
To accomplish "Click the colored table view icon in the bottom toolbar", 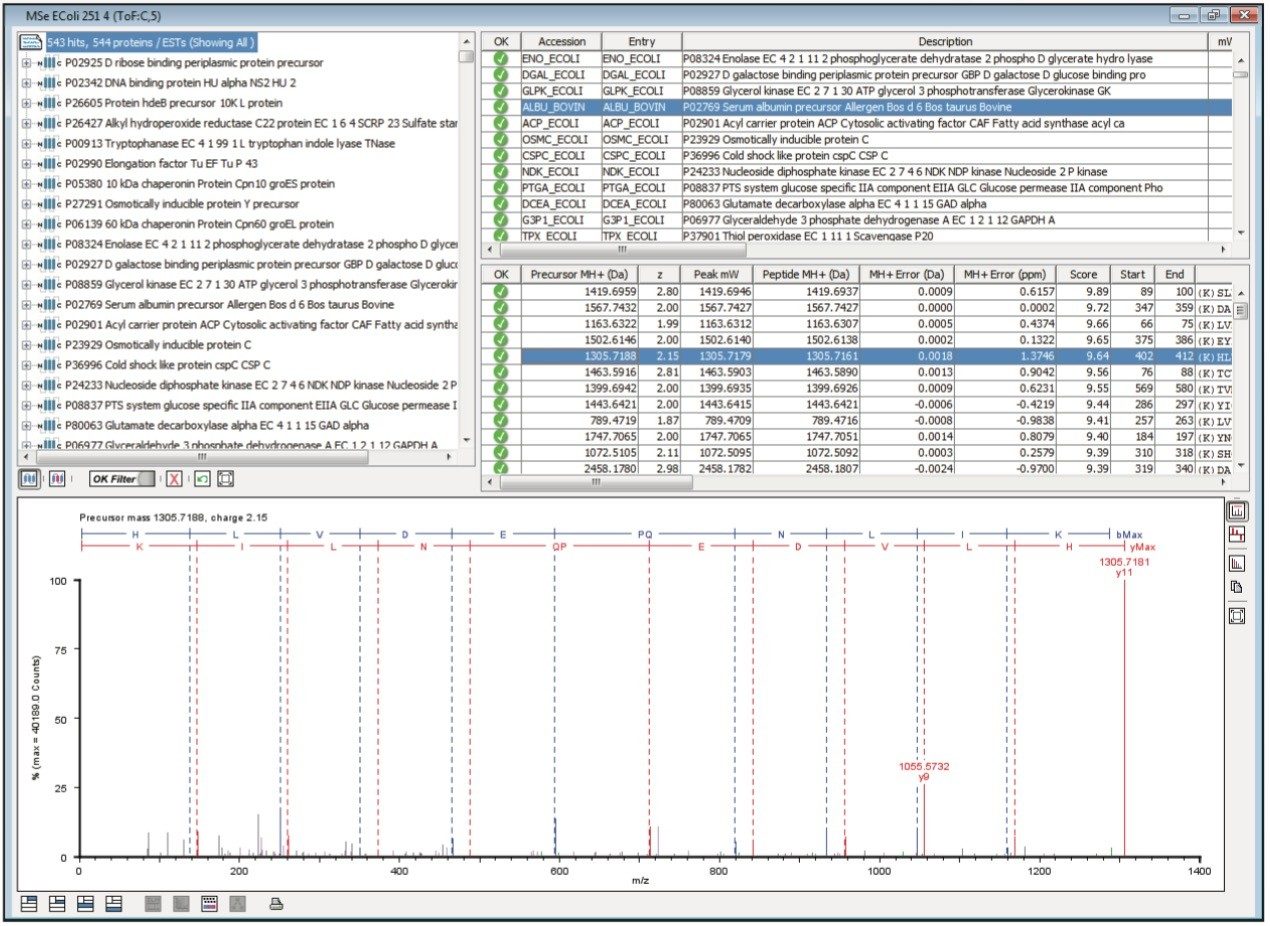I will pos(210,904).
